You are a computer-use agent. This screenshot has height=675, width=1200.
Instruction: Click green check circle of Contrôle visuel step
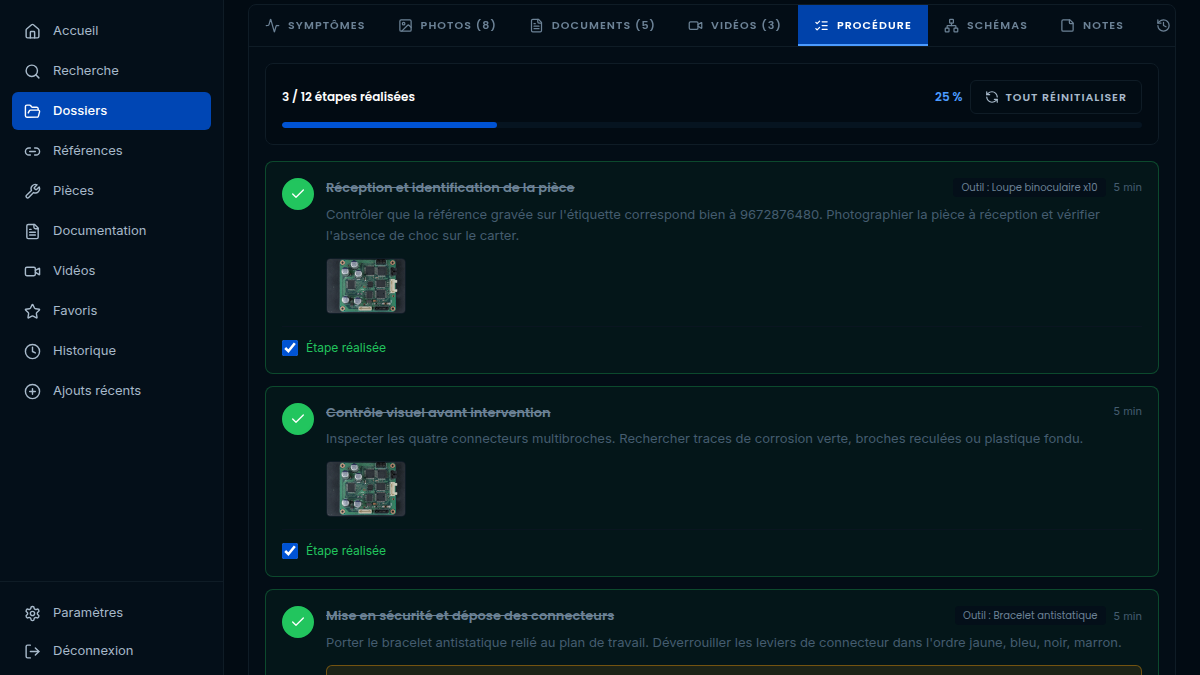coord(298,419)
